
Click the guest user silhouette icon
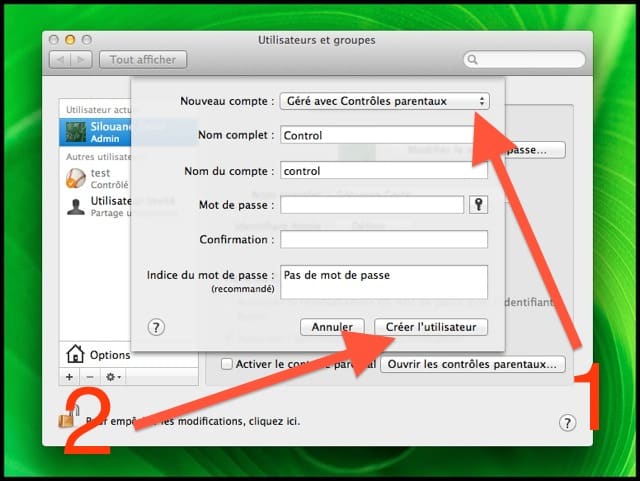(x=76, y=207)
